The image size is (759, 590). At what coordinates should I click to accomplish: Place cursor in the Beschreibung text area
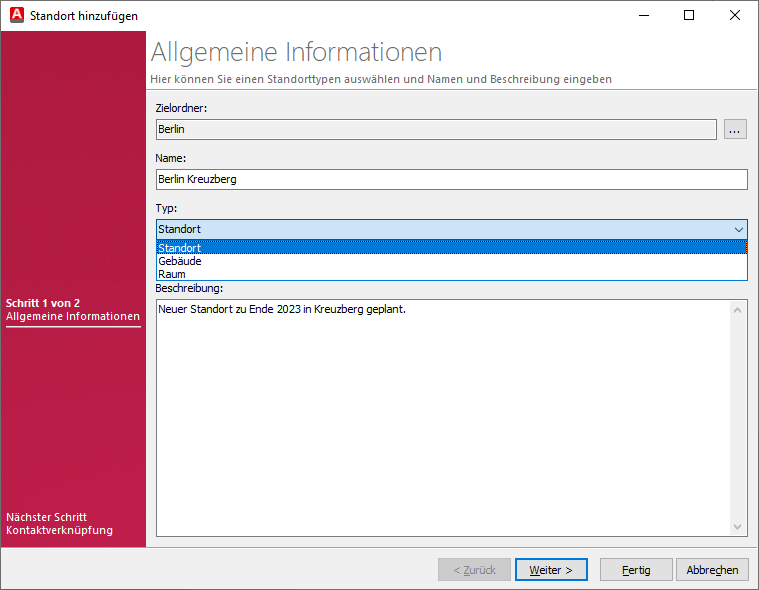[x=440, y=420]
